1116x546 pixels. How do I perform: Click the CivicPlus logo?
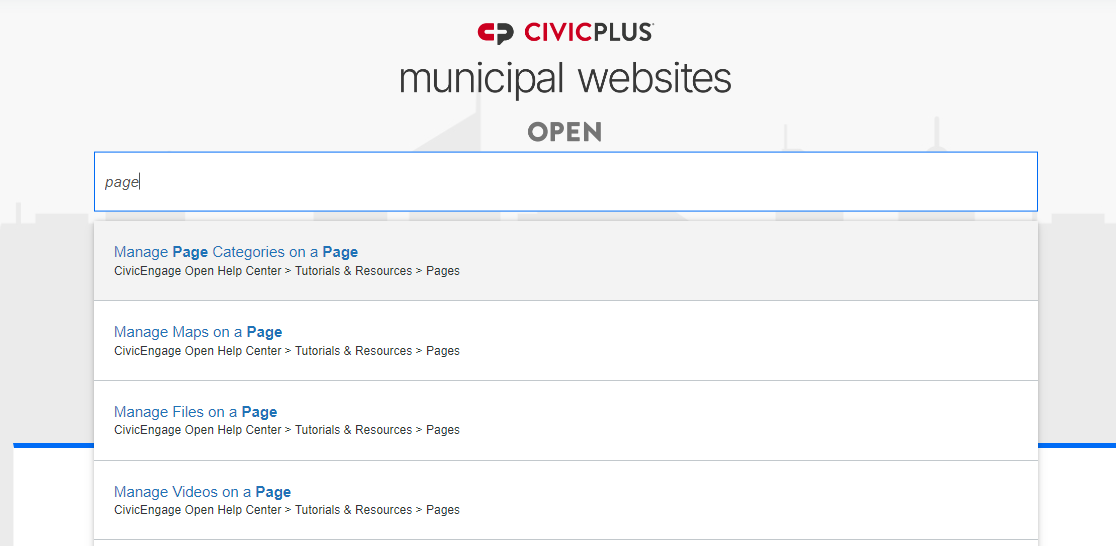pyautogui.click(x=565, y=33)
